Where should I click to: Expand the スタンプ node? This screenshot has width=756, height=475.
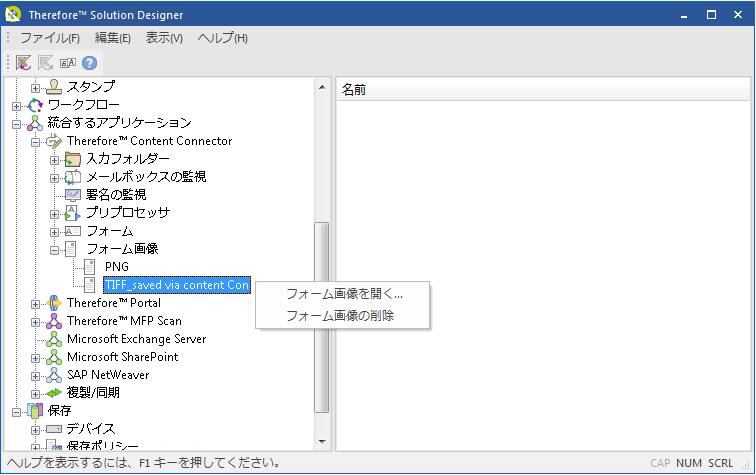[x=35, y=88]
